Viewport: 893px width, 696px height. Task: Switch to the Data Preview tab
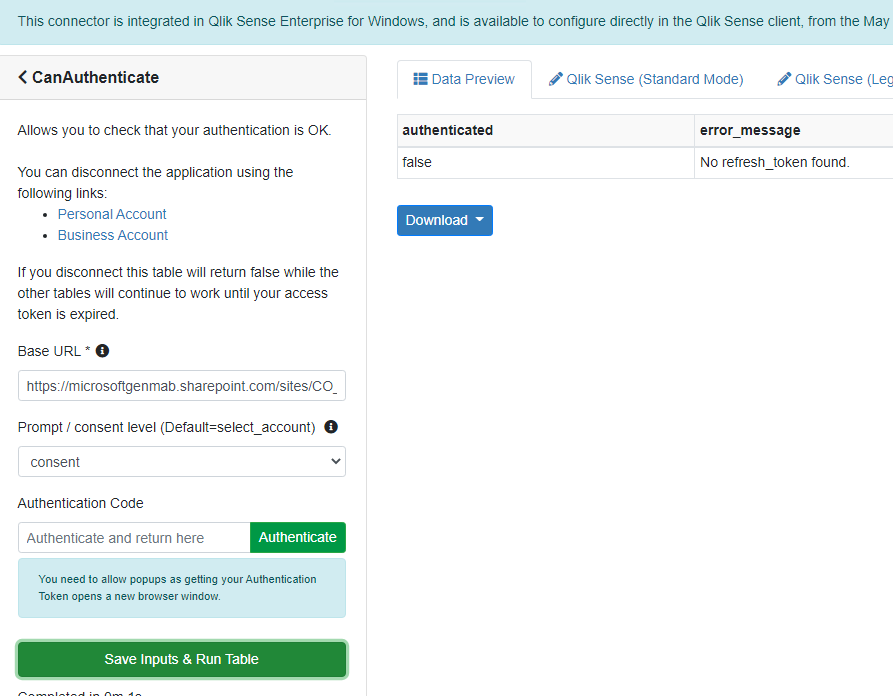(x=464, y=79)
